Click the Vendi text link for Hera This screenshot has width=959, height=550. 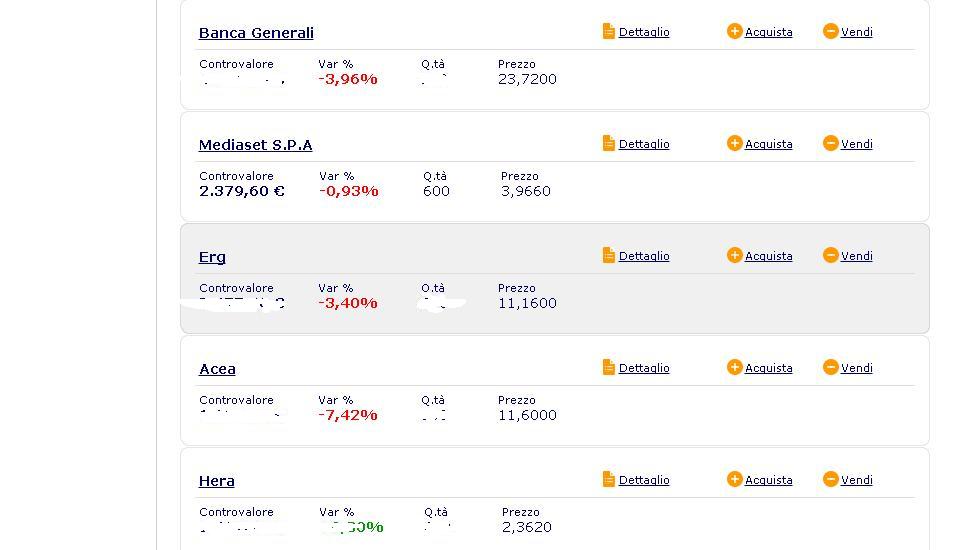(x=856, y=480)
